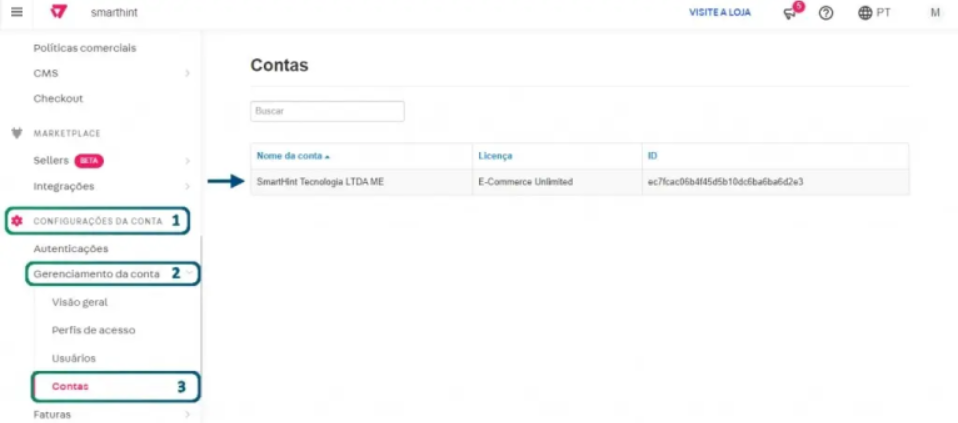The height and width of the screenshot is (423, 958).
Task: Select the Contas submenu item
Action: tap(70, 386)
